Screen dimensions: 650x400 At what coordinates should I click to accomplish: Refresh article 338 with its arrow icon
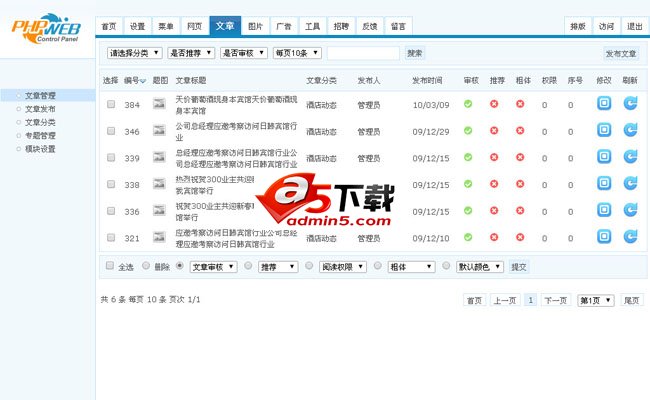point(630,183)
